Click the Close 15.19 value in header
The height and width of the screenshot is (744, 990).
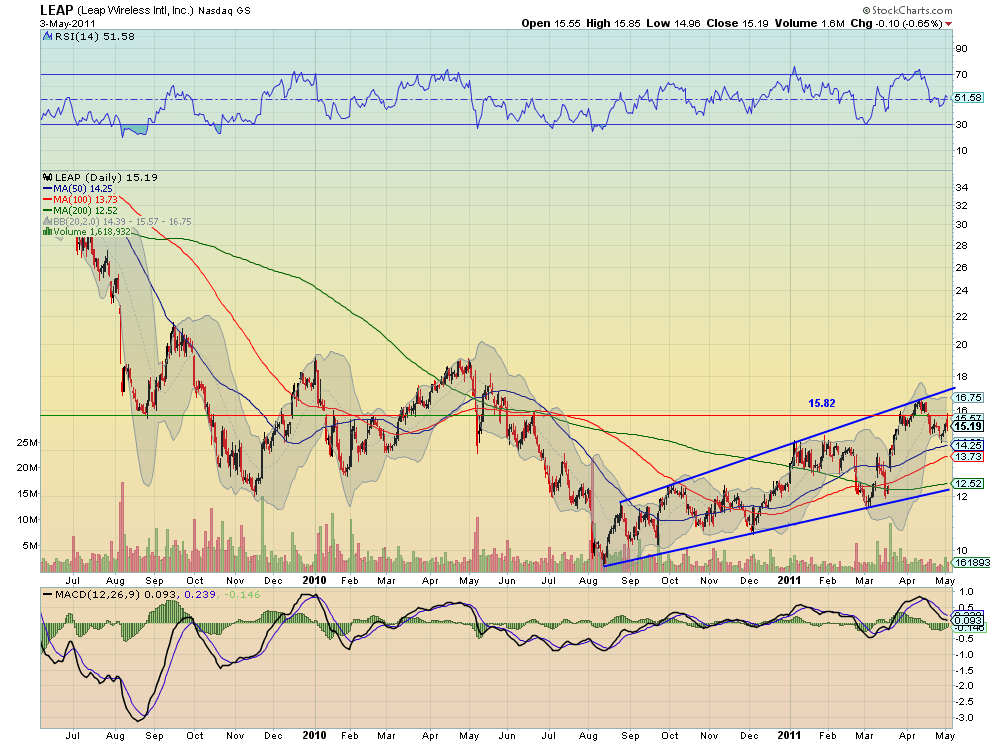737,23
